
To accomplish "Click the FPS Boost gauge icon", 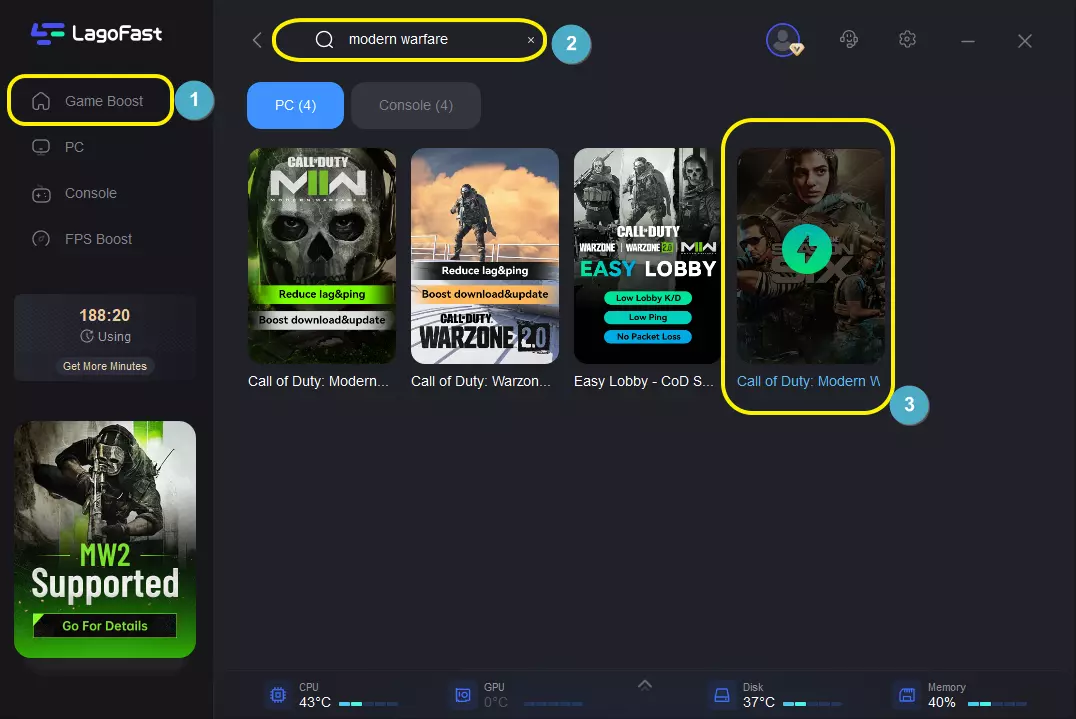I will [41, 239].
